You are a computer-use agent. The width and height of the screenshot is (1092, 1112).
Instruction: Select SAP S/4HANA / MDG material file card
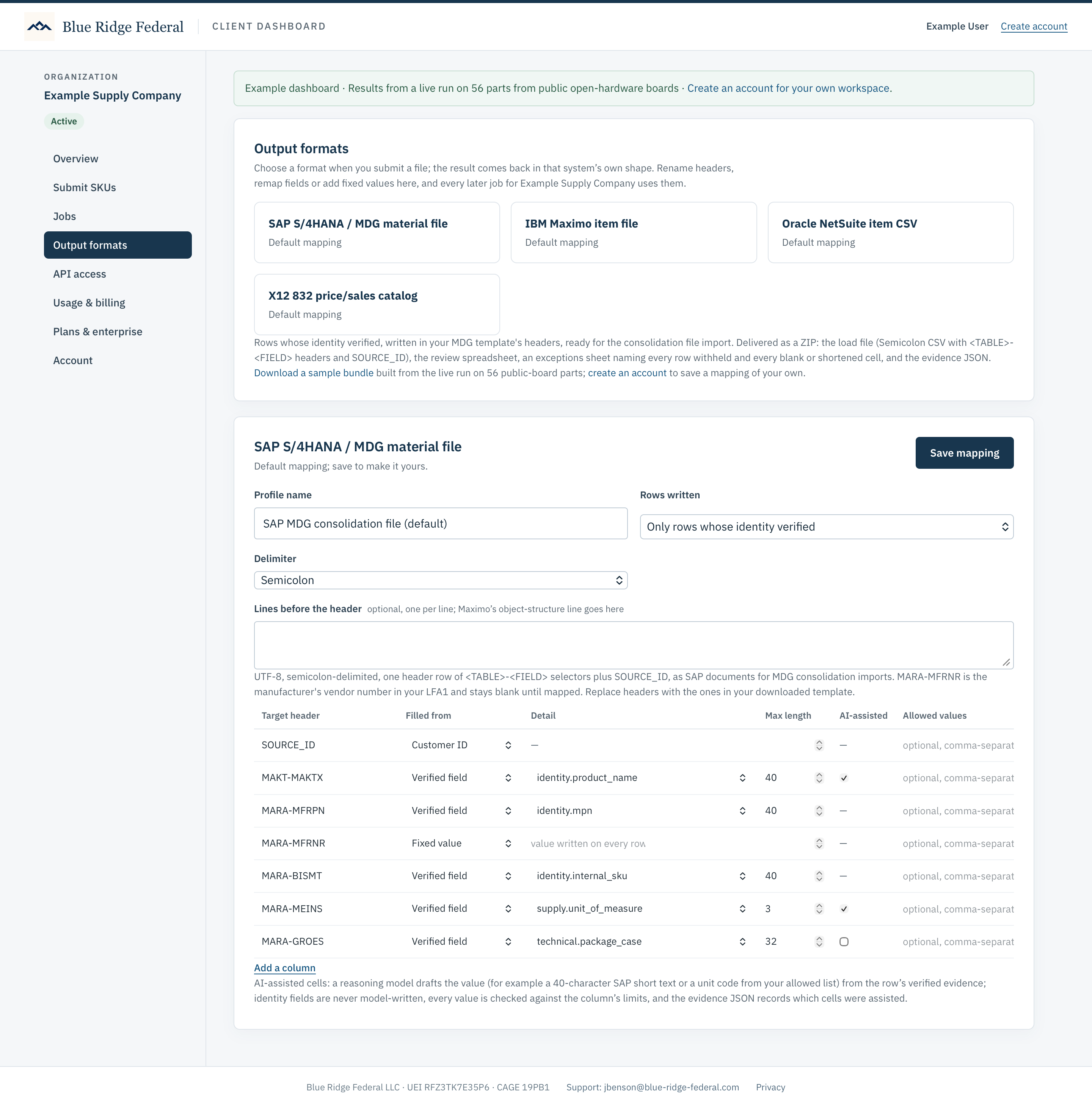pyautogui.click(x=377, y=232)
